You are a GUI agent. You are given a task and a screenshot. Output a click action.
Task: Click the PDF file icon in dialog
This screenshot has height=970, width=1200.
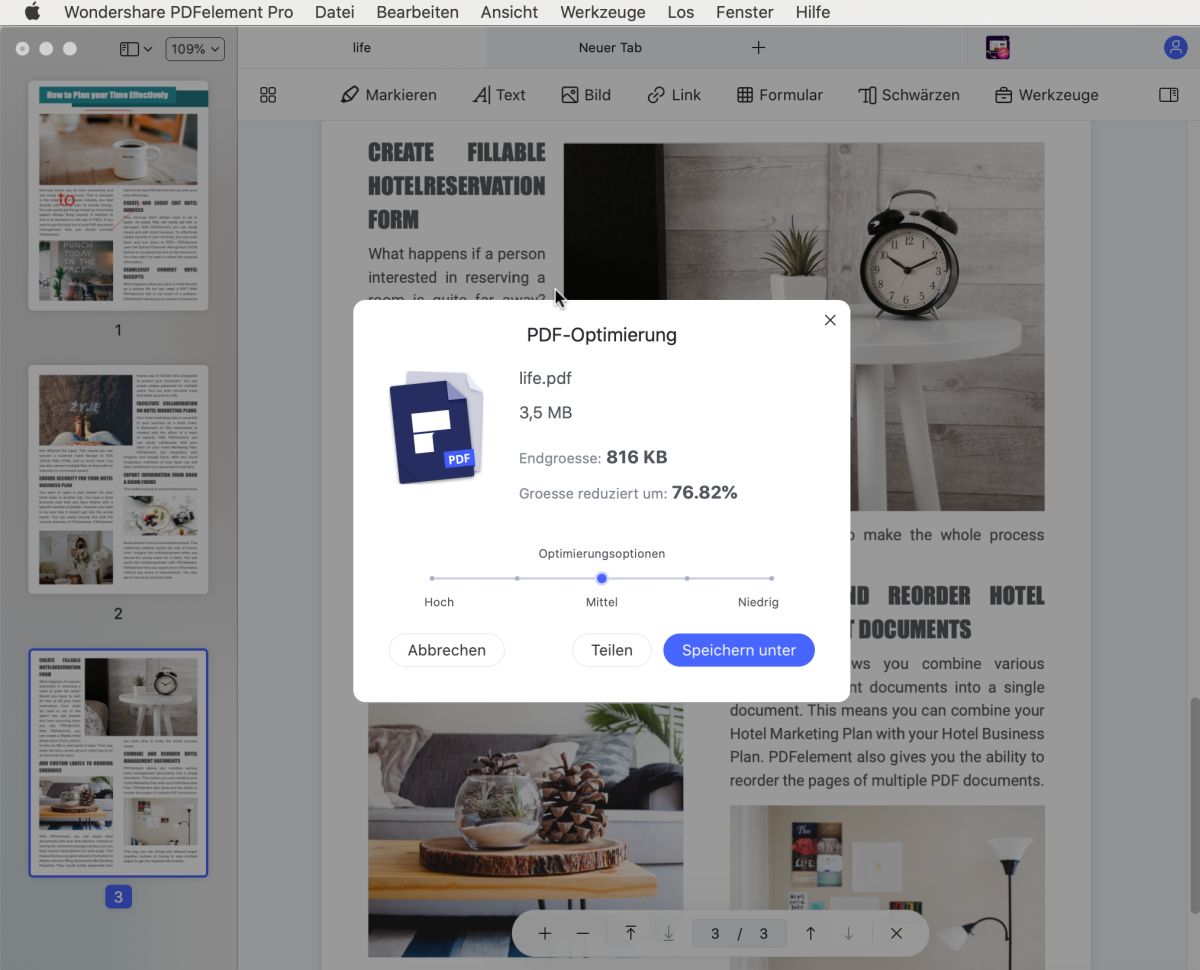point(436,427)
